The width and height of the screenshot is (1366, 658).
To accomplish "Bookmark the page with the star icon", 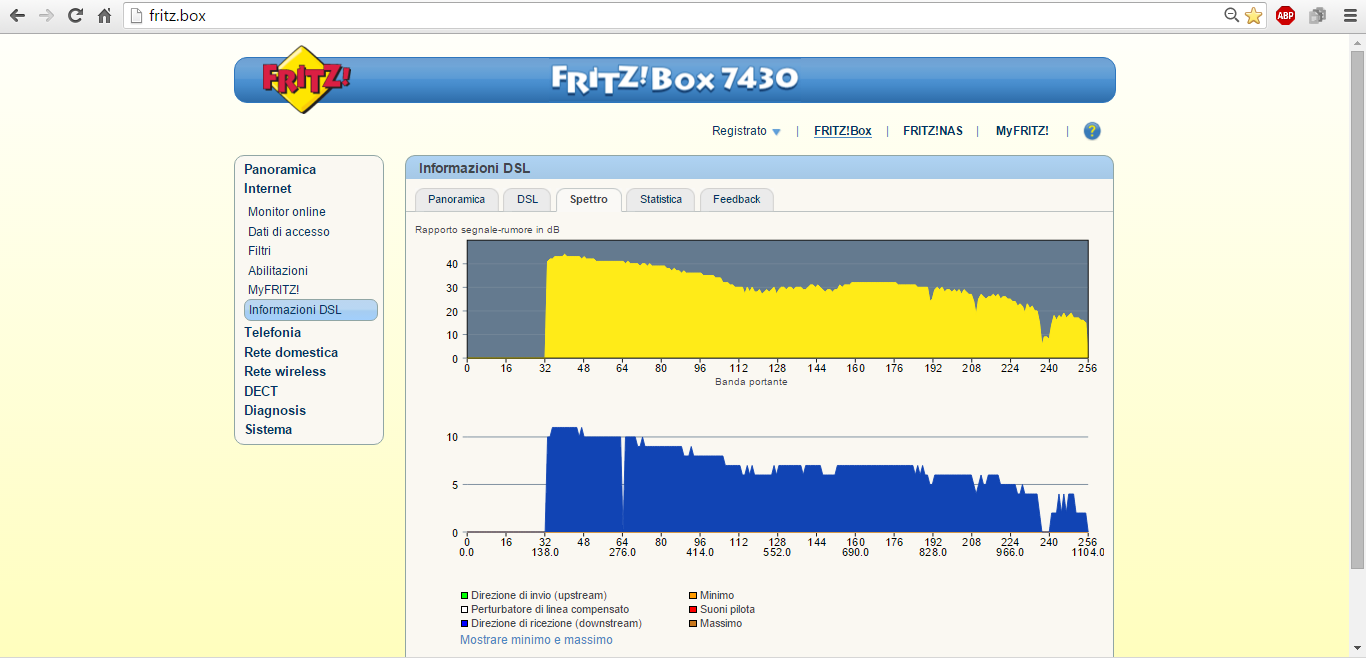I will (1253, 16).
